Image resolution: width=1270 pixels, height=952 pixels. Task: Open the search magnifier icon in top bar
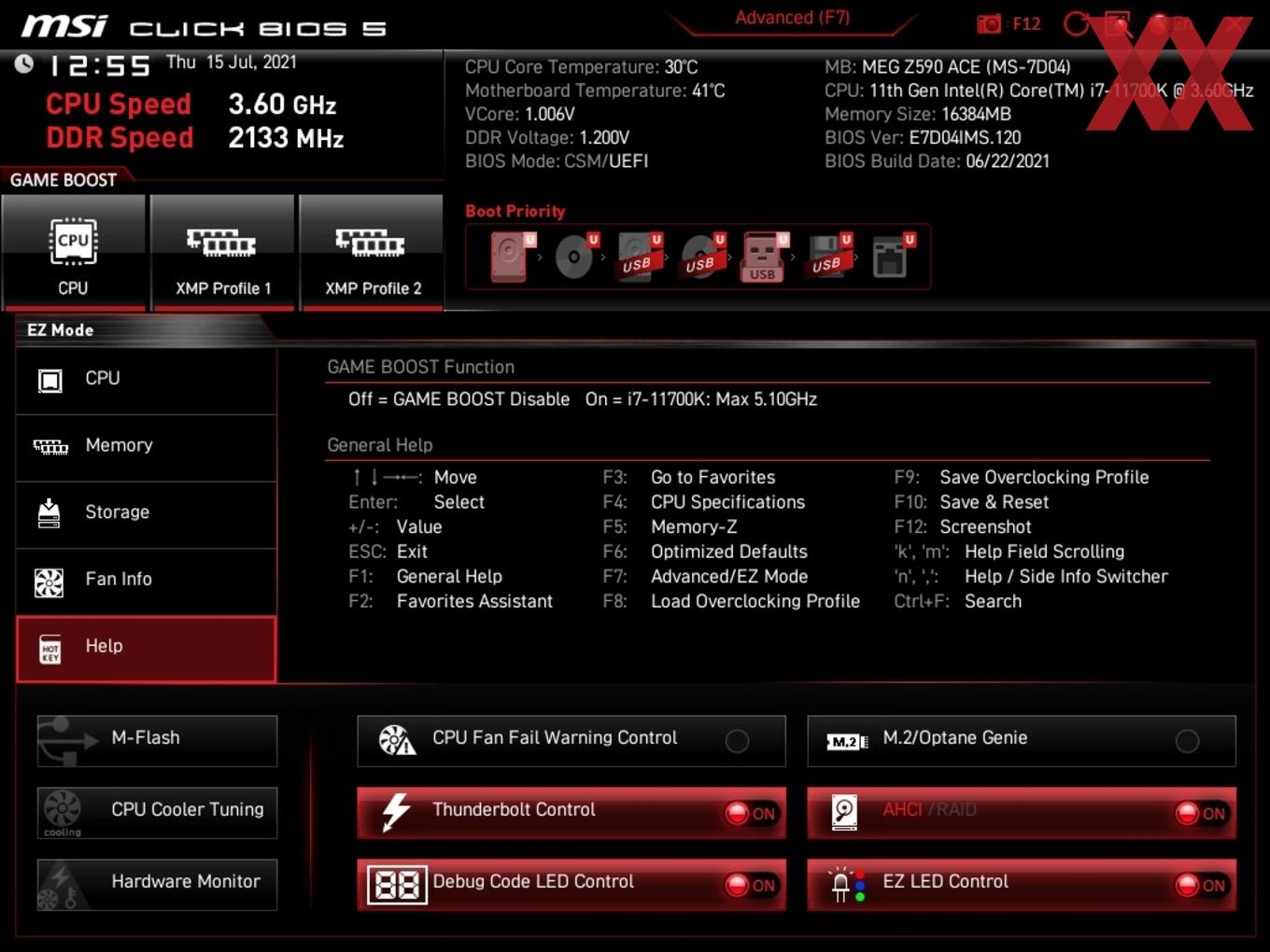[1118, 24]
